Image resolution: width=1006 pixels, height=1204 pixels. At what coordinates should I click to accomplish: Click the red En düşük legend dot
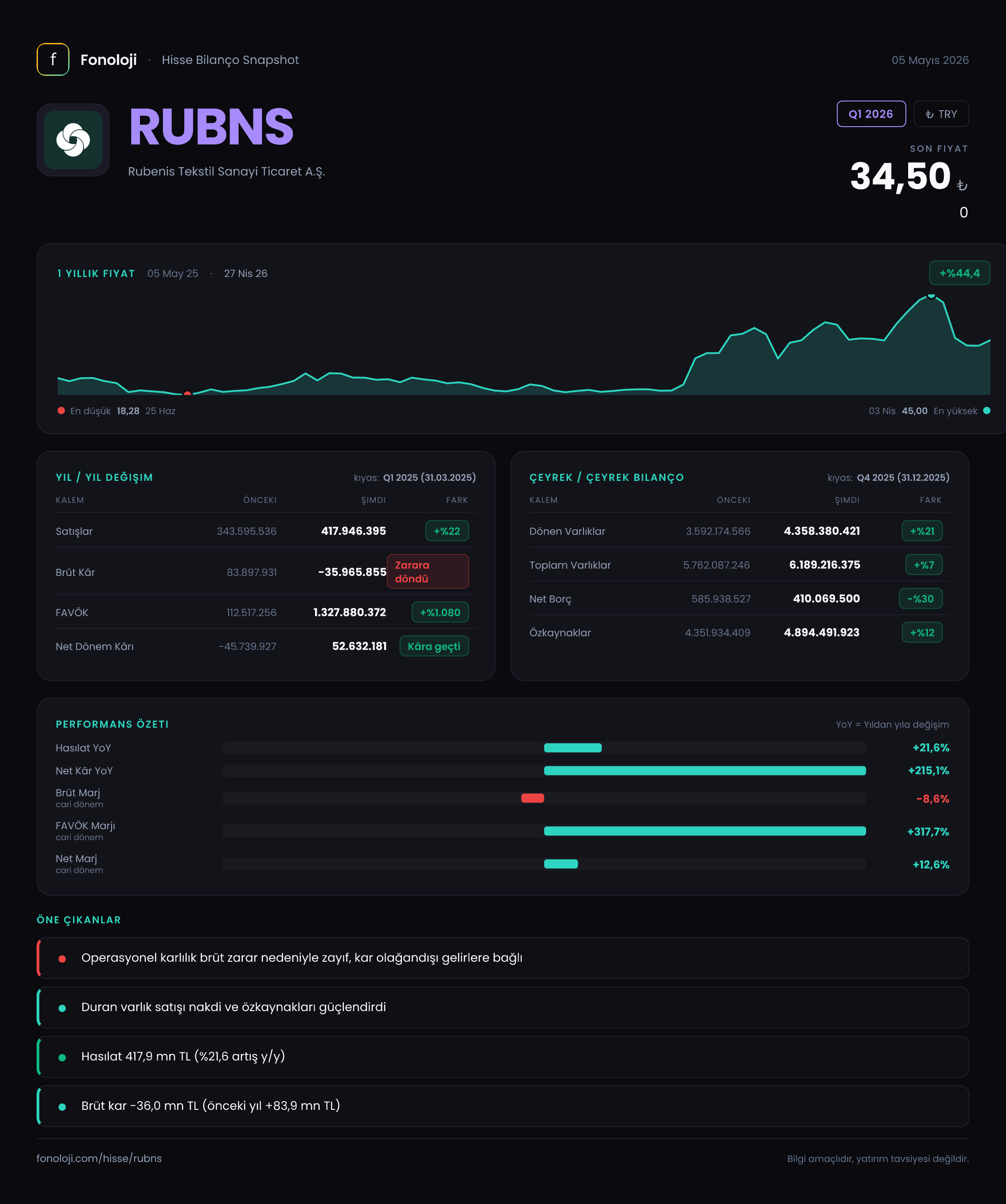click(x=61, y=410)
